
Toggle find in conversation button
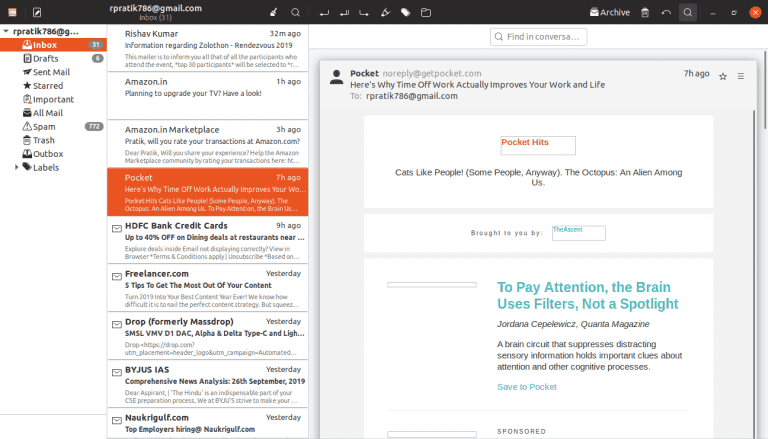(x=688, y=12)
